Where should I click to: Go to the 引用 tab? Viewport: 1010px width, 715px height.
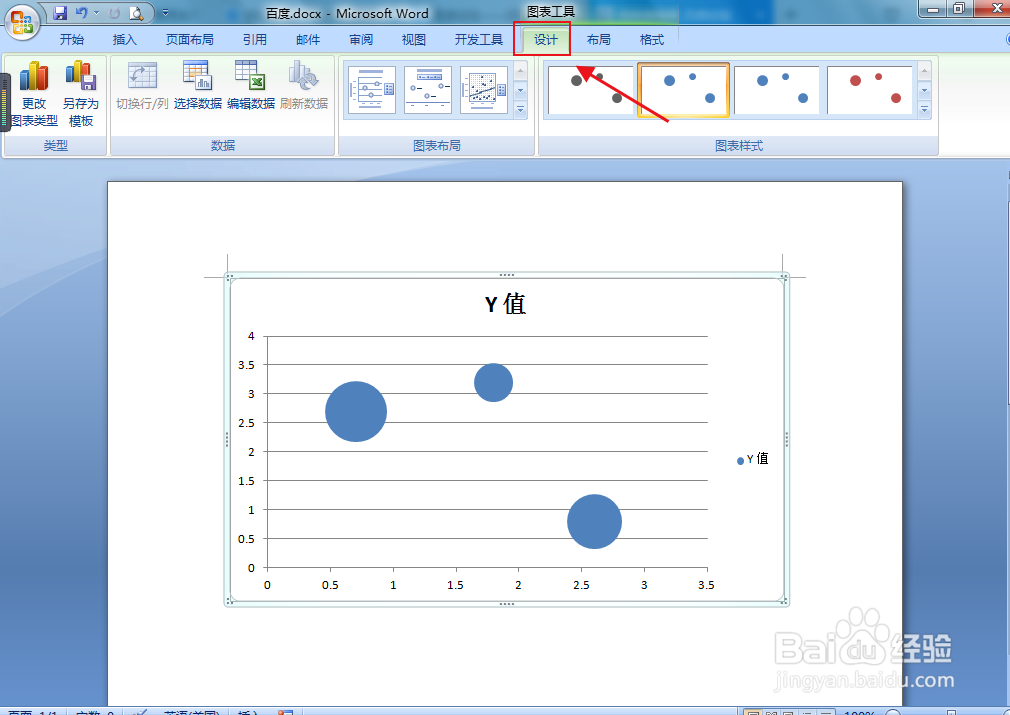(x=254, y=40)
